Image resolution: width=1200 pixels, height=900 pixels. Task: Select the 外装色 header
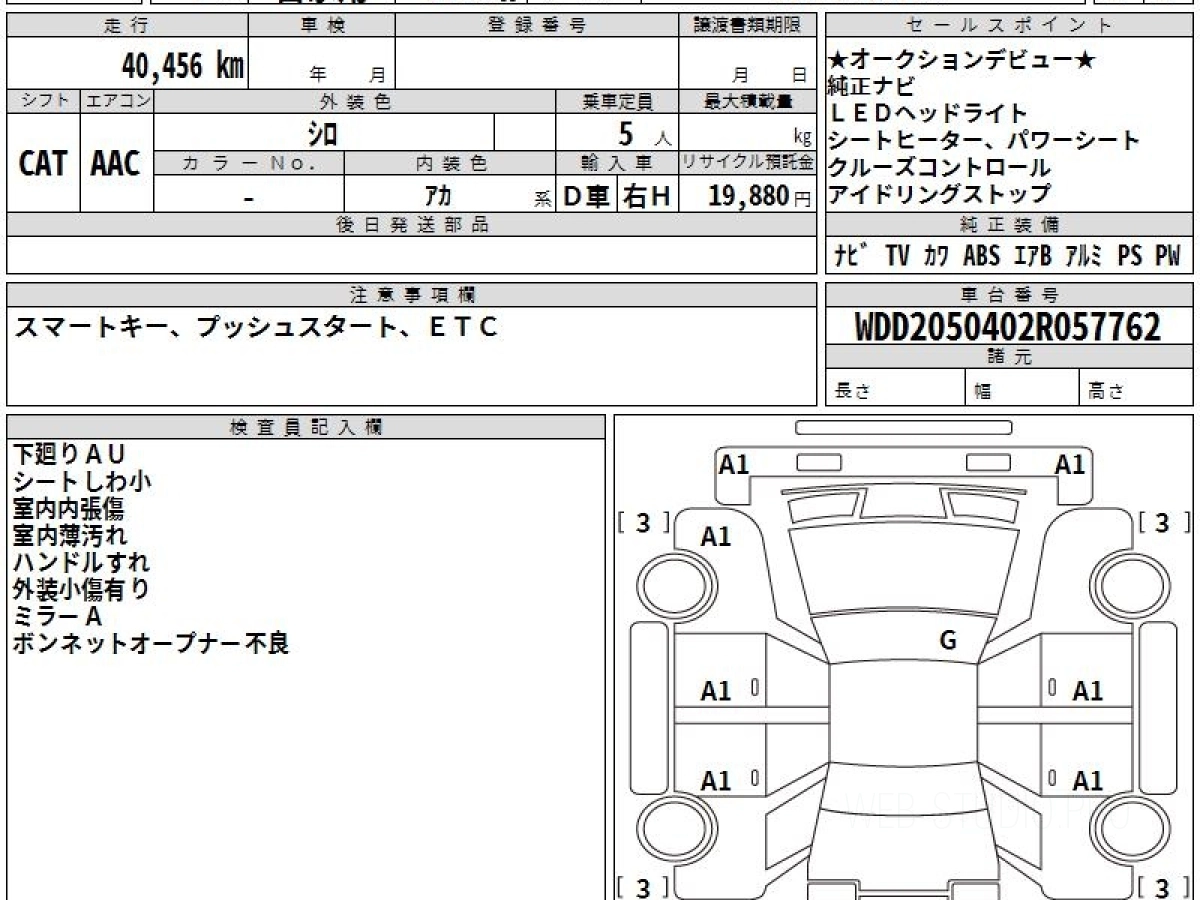pos(355,101)
